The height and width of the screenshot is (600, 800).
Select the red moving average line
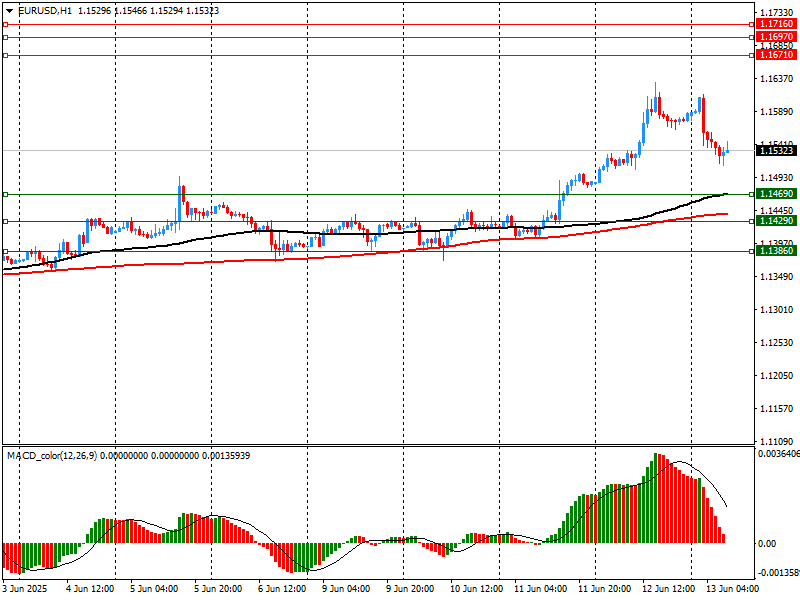pyautogui.click(x=200, y=262)
